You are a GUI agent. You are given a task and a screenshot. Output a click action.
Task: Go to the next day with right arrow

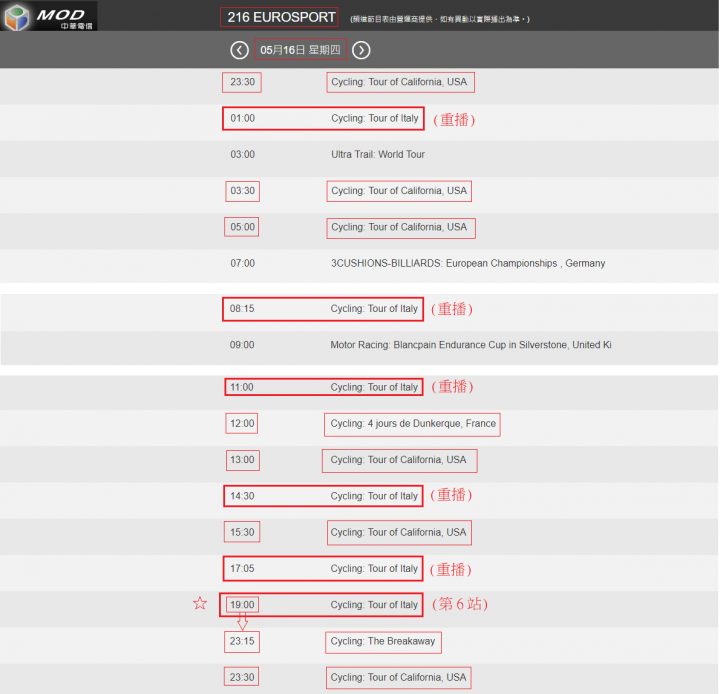pos(361,50)
